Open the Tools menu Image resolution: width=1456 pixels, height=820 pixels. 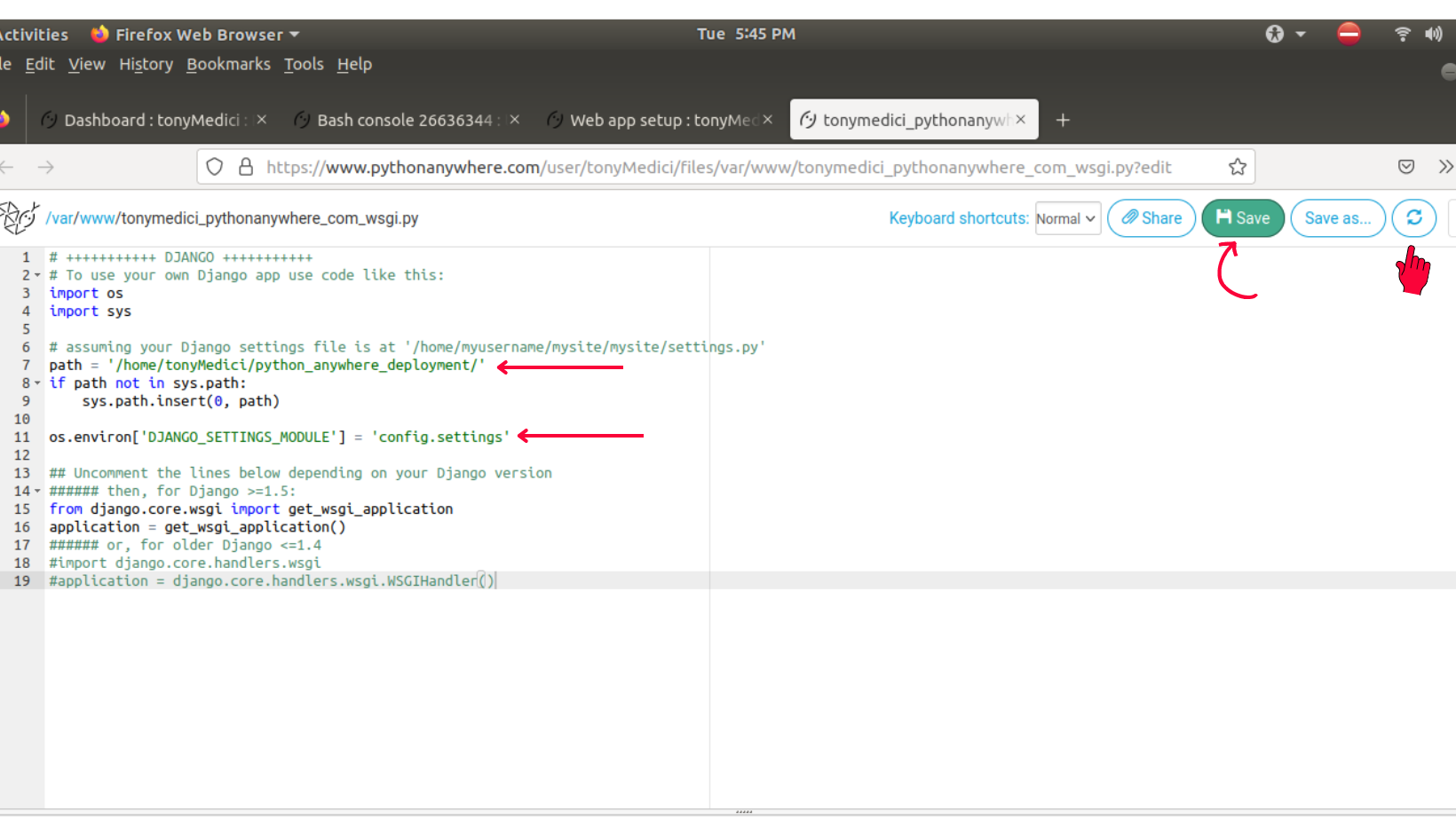[304, 64]
